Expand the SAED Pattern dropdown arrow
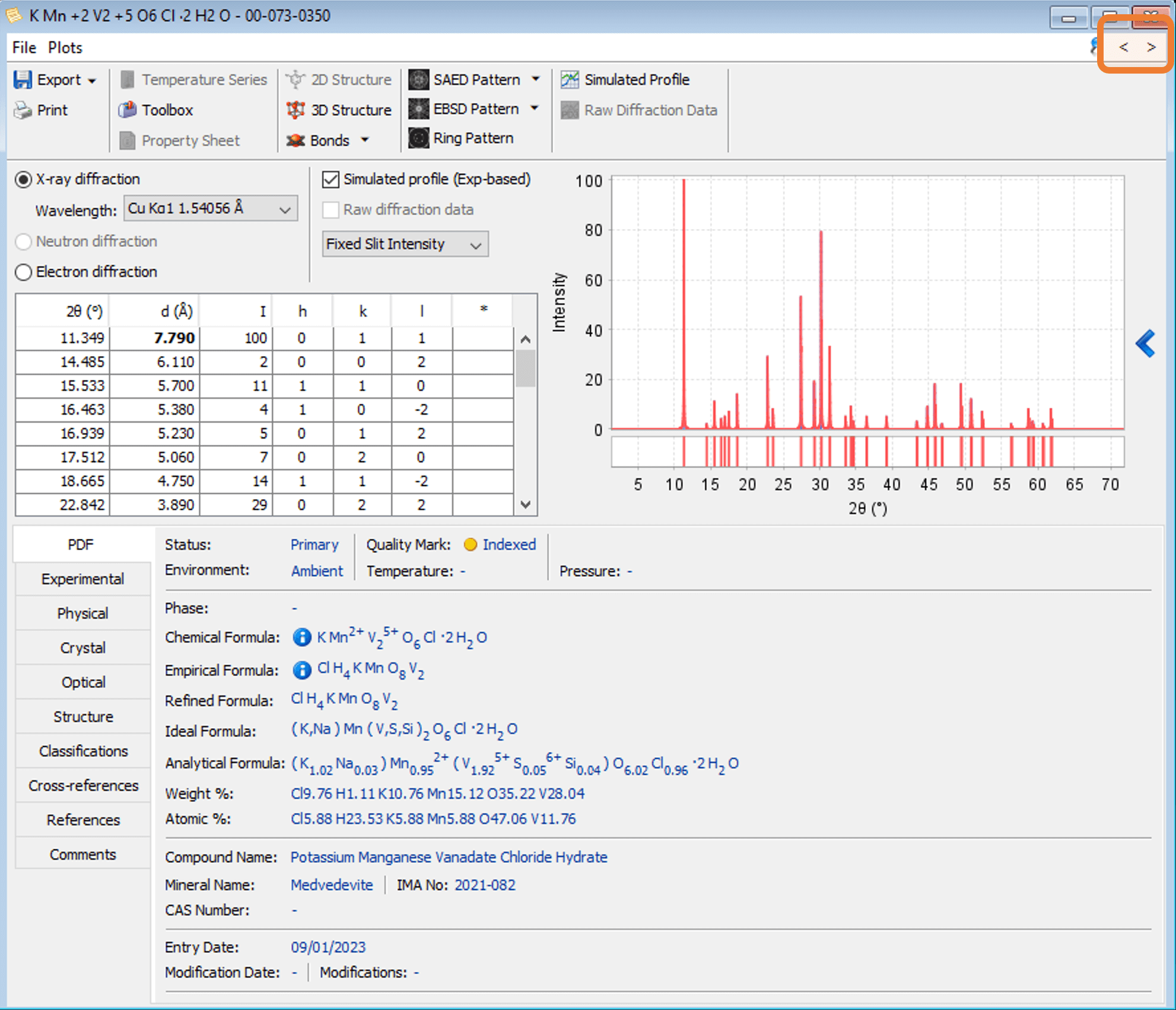 tap(536, 79)
